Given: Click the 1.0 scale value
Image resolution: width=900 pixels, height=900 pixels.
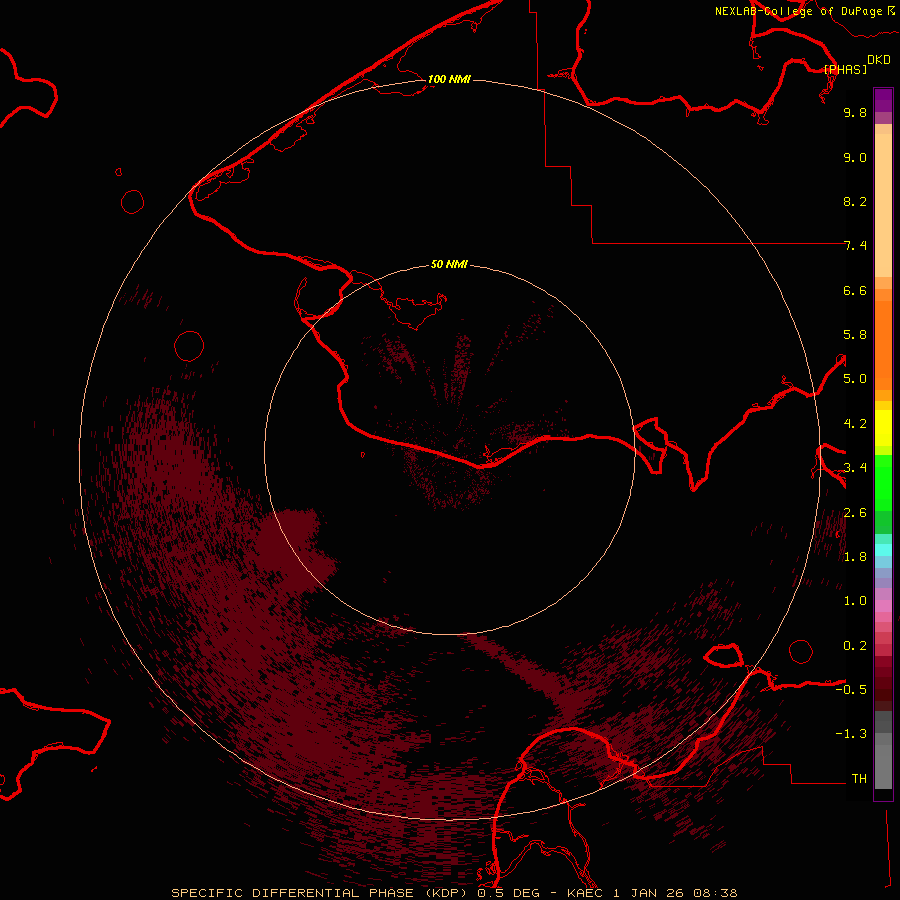Looking at the screenshot, I should click(855, 601).
